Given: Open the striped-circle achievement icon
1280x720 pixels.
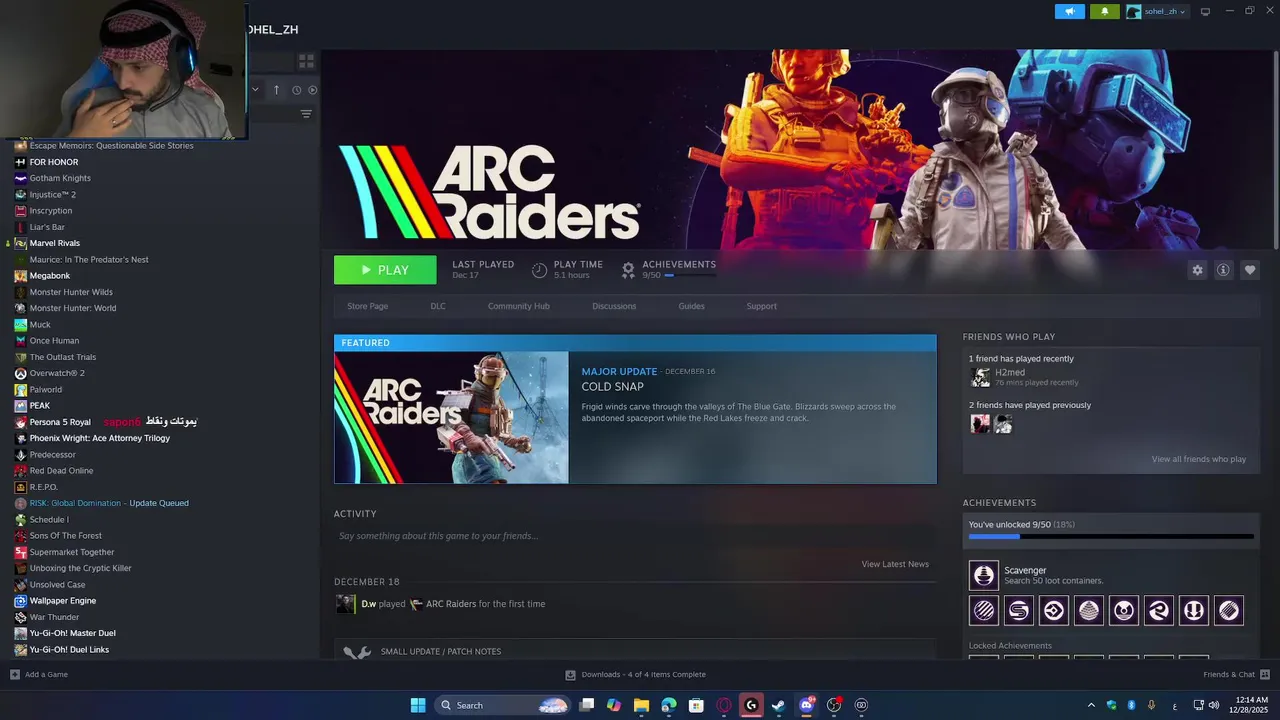Looking at the screenshot, I should tap(984, 610).
